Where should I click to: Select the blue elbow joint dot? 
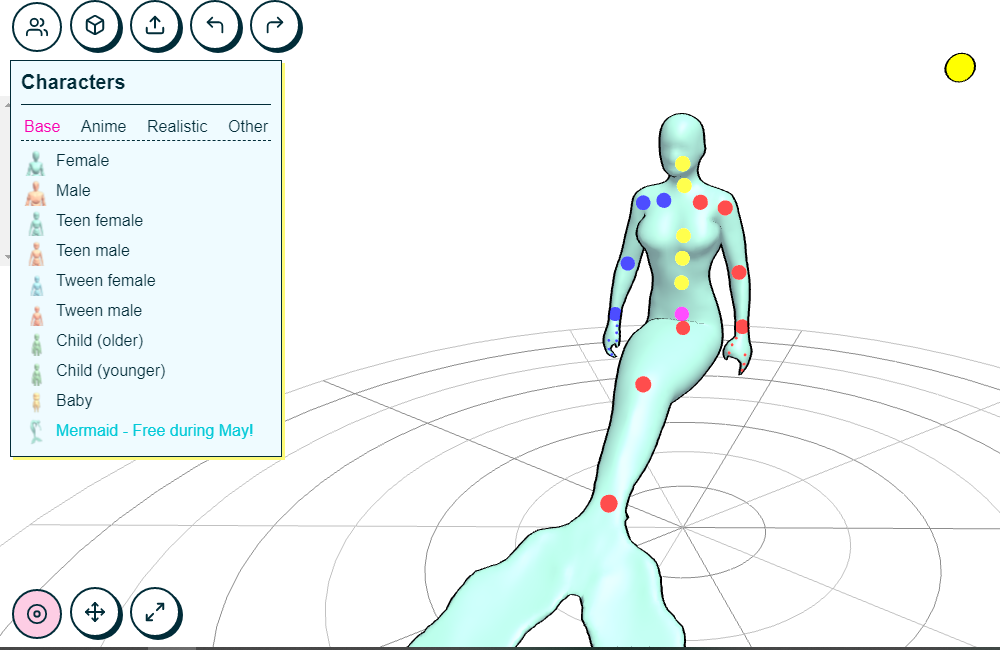click(x=628, y=263)
